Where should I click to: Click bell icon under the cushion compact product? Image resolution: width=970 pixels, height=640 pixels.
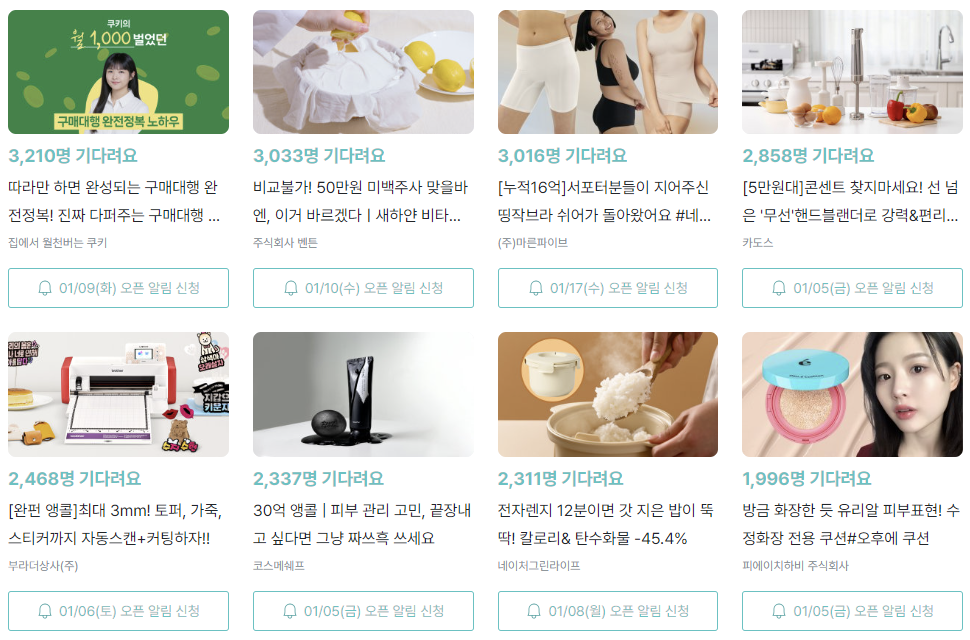[779, 611]
